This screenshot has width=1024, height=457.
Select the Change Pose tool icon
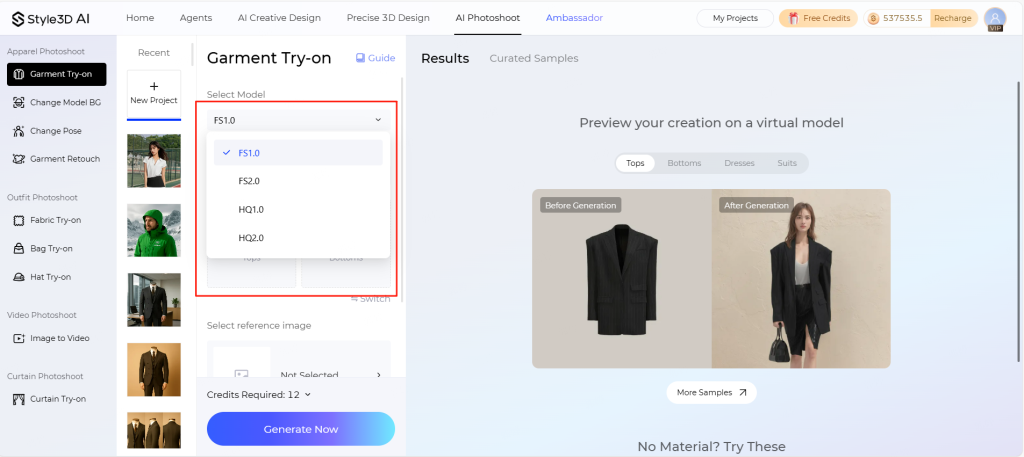coord(19,131)
